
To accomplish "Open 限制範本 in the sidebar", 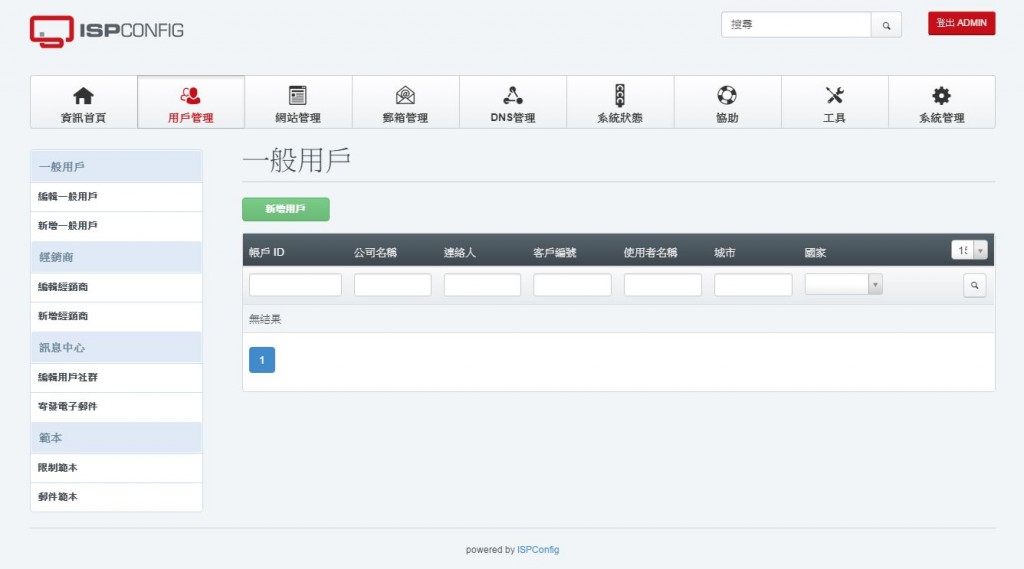I will (x=116, y=468).
